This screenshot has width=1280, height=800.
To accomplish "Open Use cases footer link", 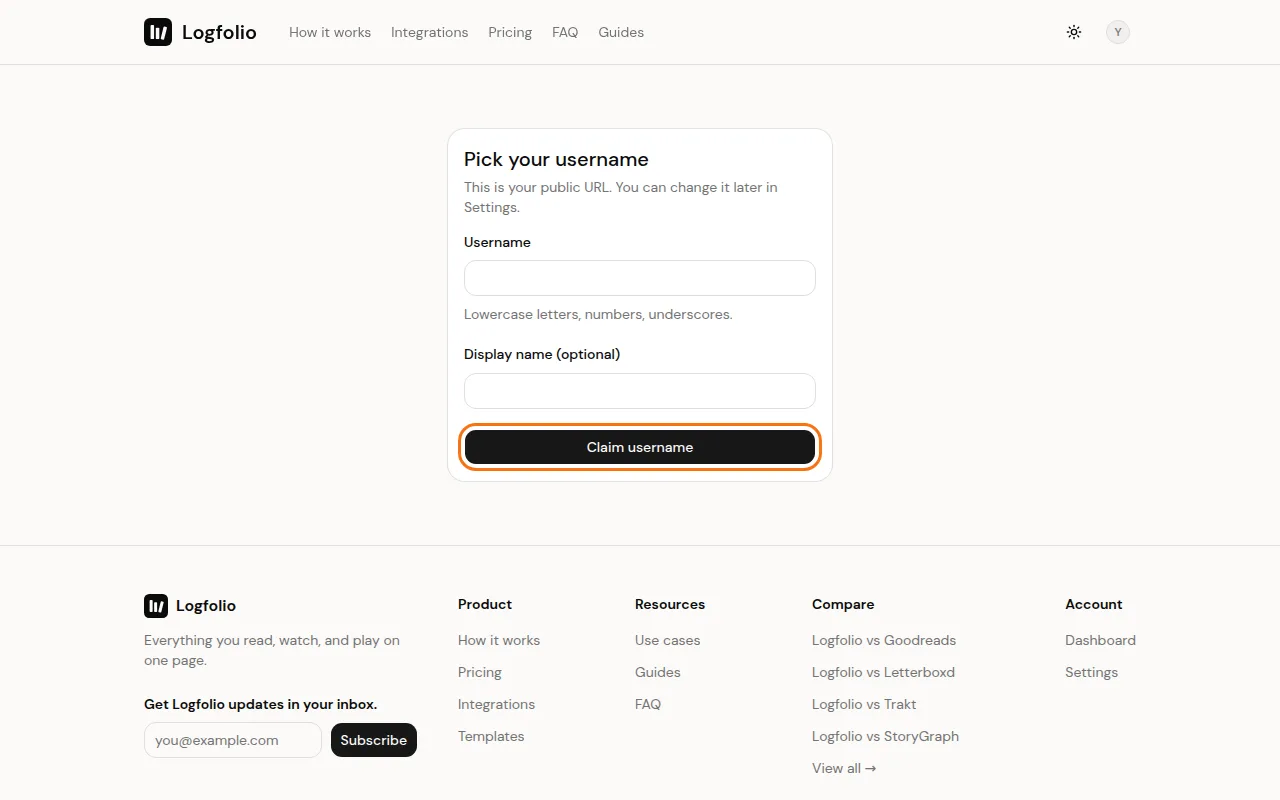I will pos(668,640).
